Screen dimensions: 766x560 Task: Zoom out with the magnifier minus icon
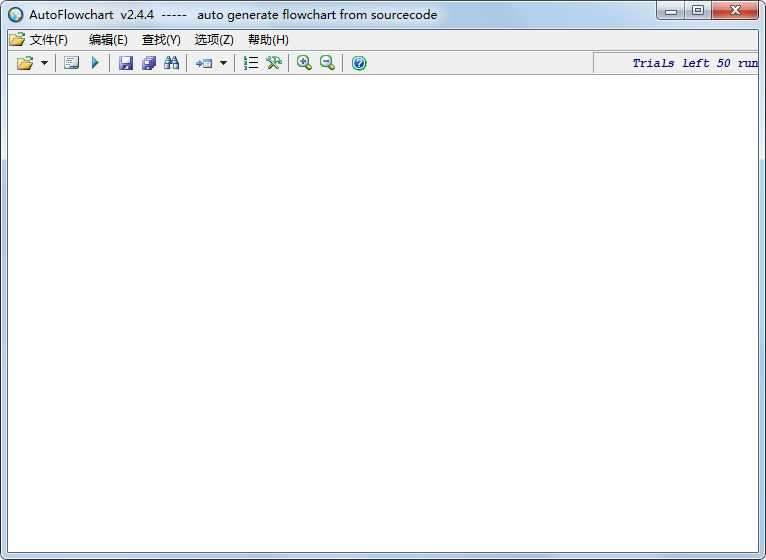(x=327, y=63)
